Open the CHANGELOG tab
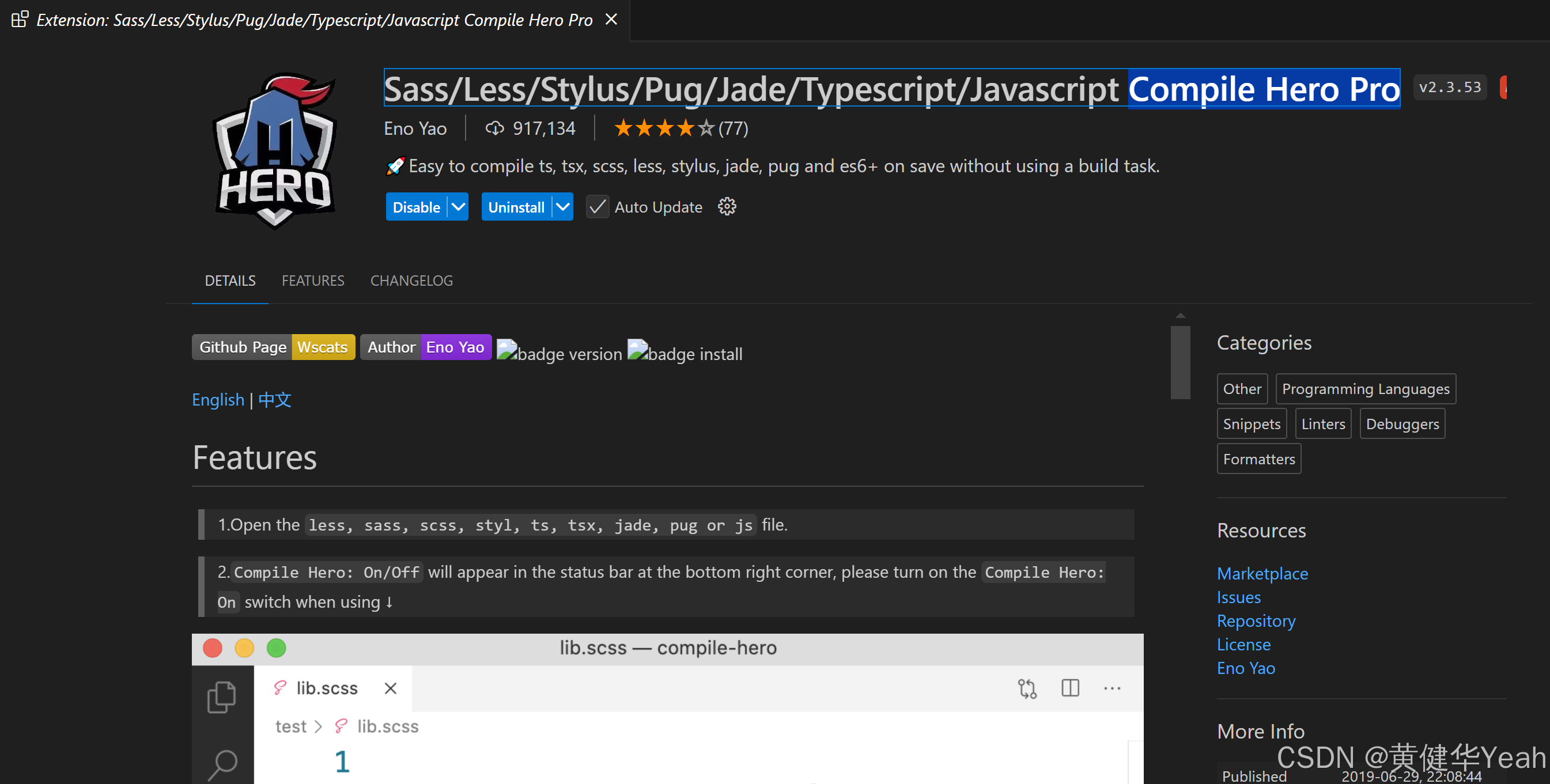Viewport: 1550px width, 784px height. pos(411,281)
